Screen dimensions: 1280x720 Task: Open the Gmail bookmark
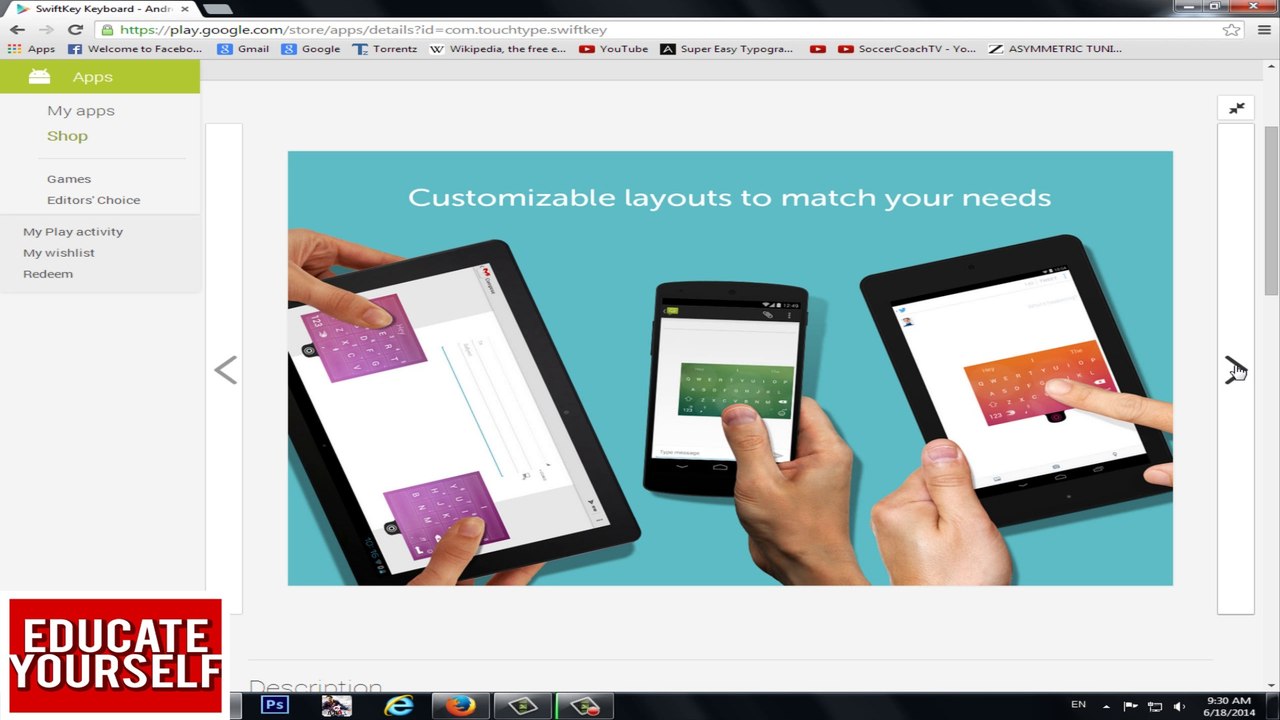[x=243, y=49]
